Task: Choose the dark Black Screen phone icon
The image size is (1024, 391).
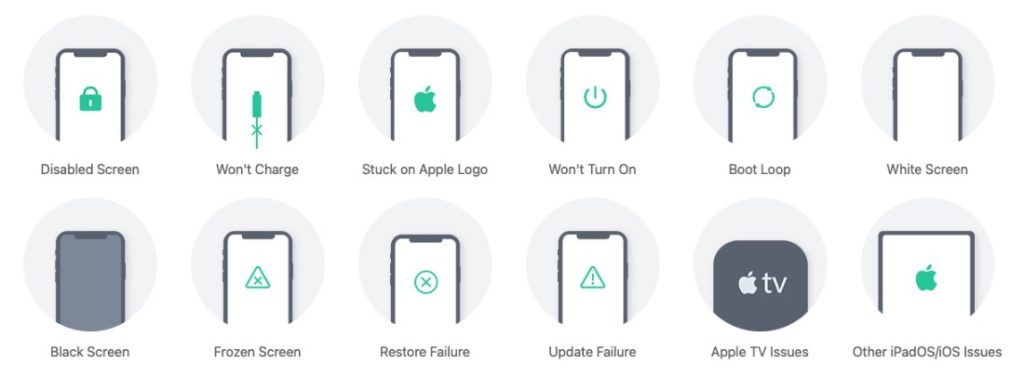Action: click(x=90, y=278)
